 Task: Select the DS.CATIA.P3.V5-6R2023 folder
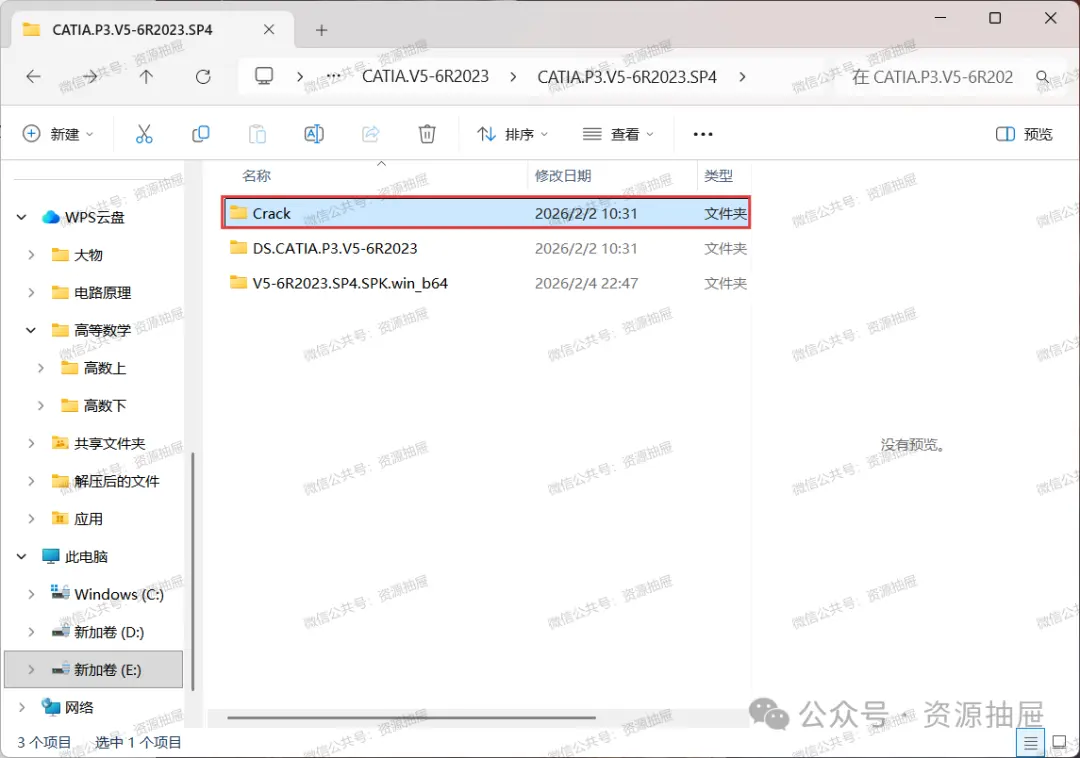(x=486, y=249)
